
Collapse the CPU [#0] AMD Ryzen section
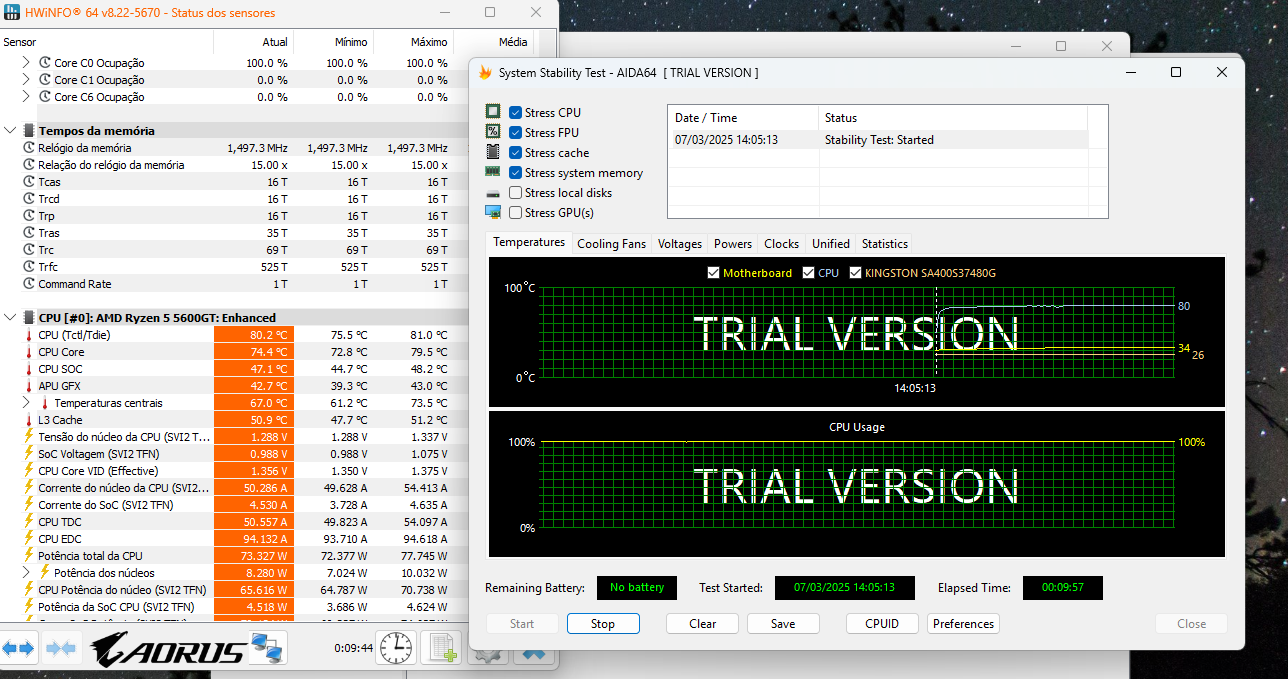coord(10,318)
